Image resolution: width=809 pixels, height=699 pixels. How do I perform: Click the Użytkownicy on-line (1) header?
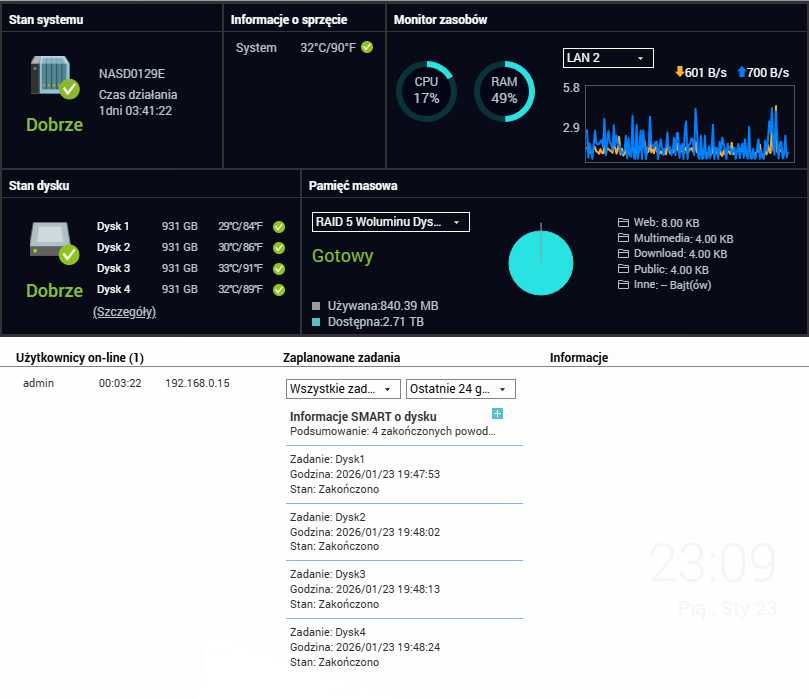click(80, 357)
